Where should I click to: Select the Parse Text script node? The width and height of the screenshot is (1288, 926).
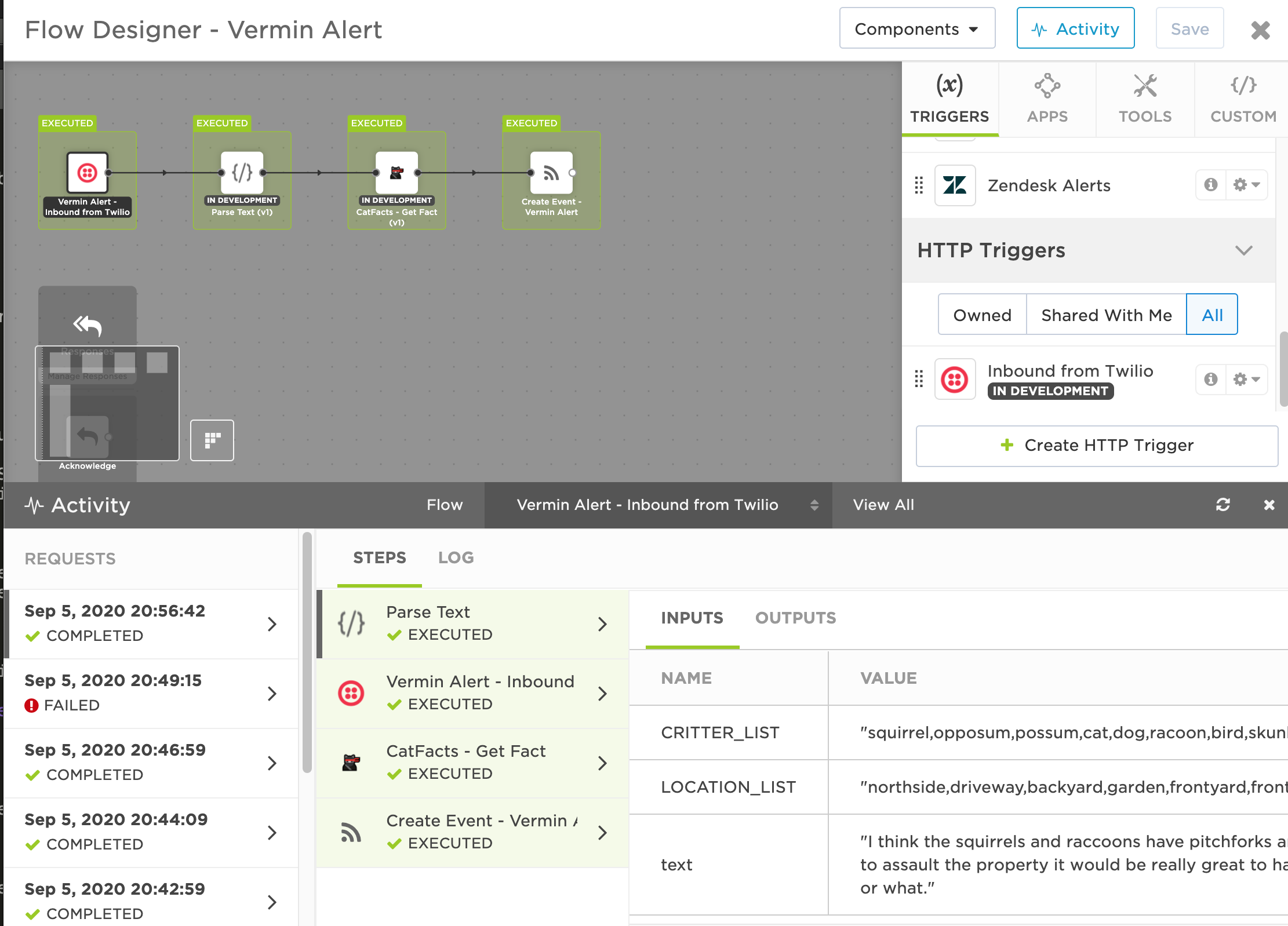(x=242, y=173)
